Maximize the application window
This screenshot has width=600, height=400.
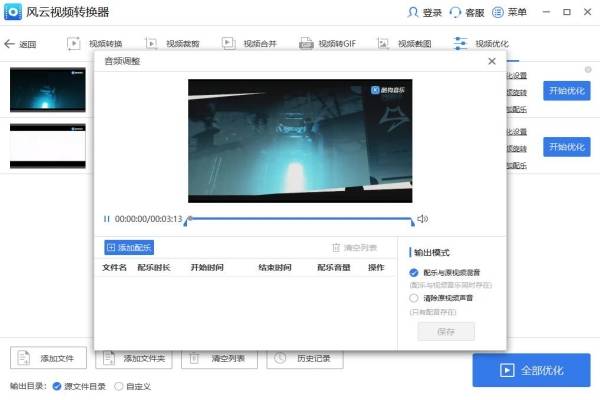567,12
